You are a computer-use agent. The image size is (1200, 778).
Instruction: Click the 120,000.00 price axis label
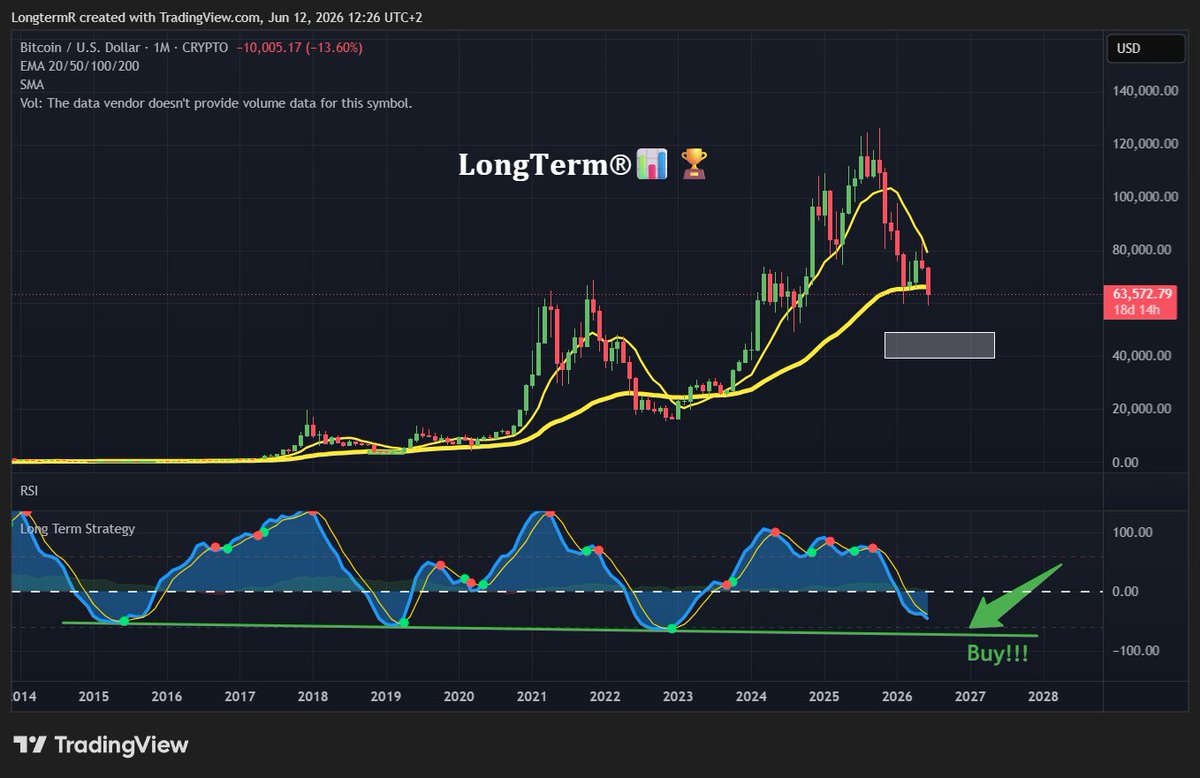(1146, 143)
